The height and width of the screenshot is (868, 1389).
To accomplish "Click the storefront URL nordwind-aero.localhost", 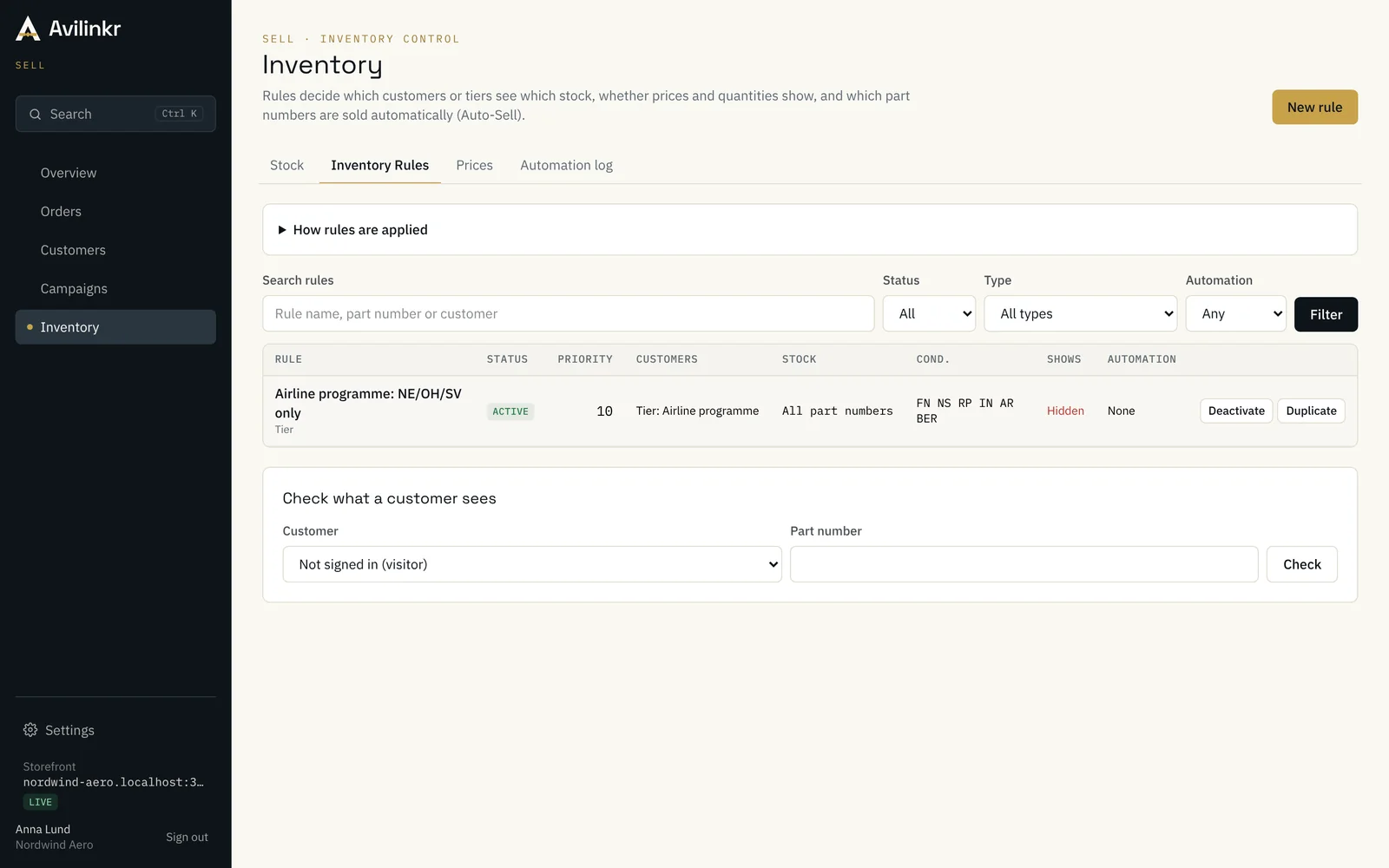I will (x=114, y=782).
